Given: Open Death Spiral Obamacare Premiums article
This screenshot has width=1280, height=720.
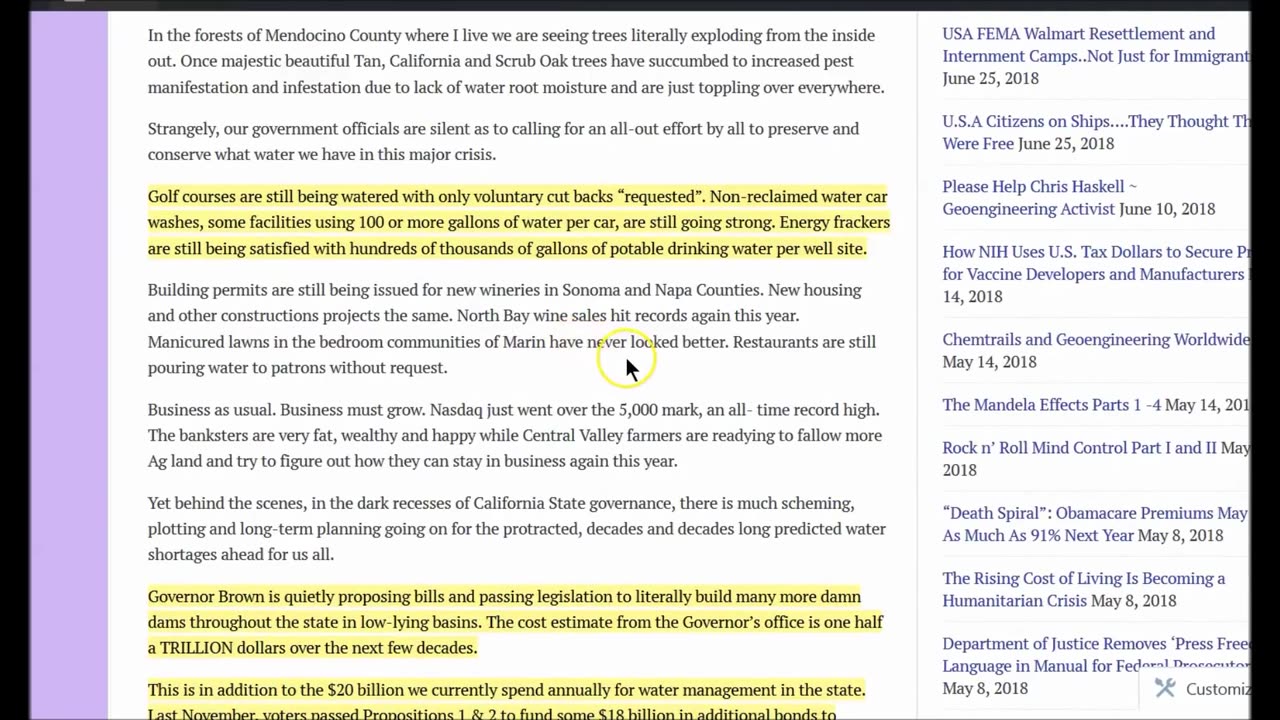Looking at the screenshot, I should click(x=1095, y=524).
